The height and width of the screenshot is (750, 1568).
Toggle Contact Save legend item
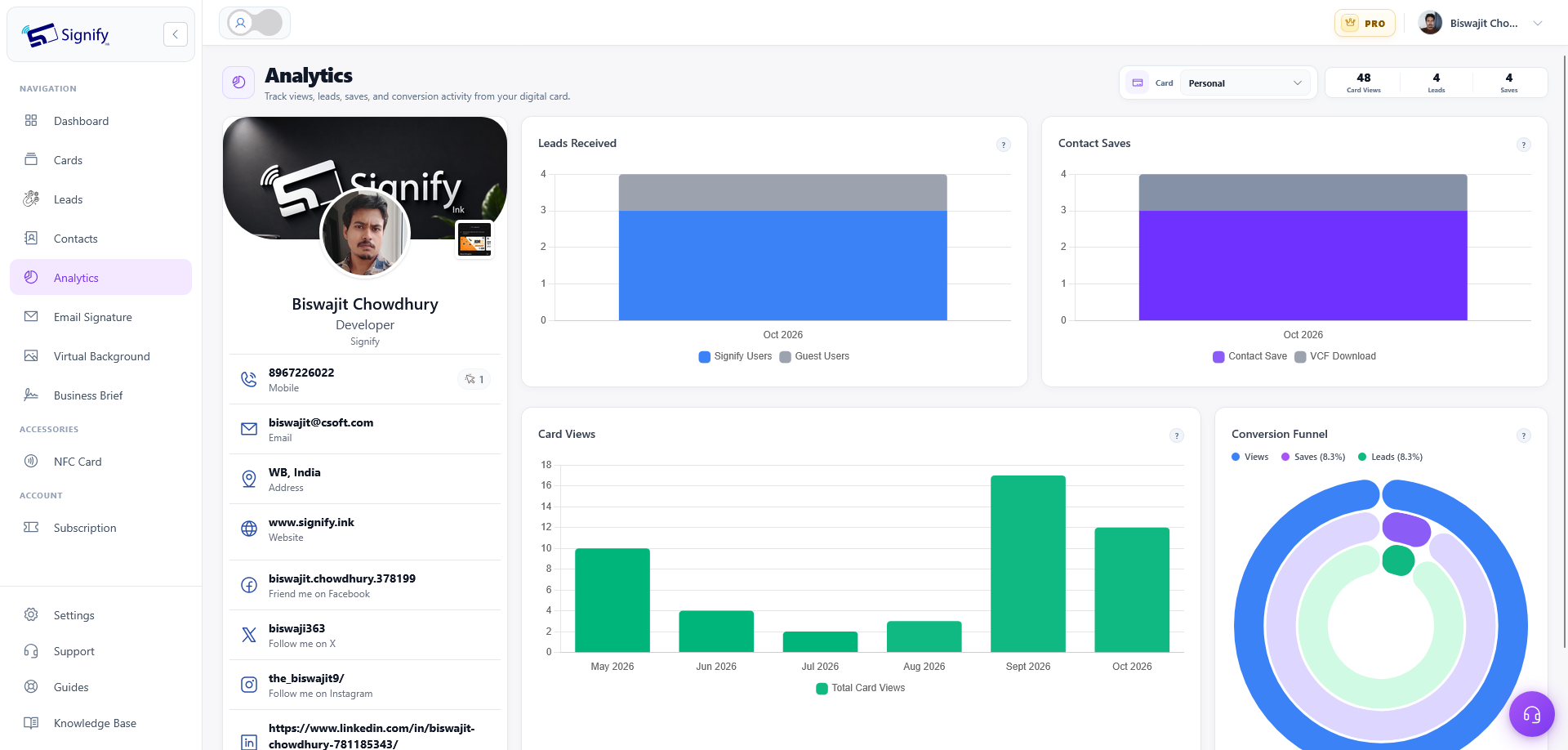click(1249, 356)
